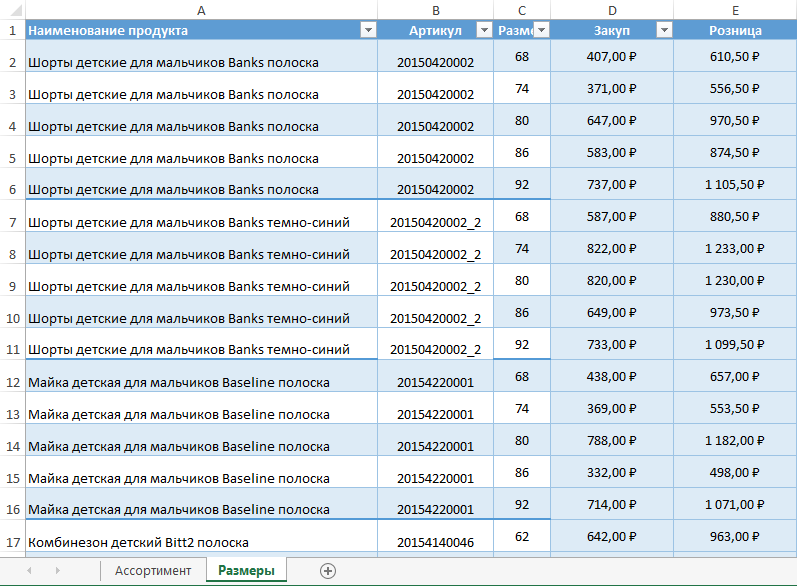Click article 20150420002_2 in row 9

[436, 281]
